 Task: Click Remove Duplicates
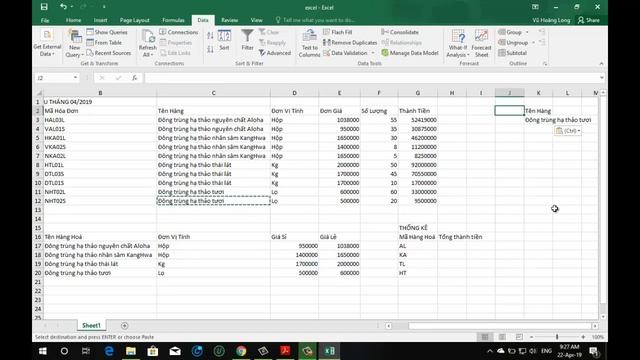(x=350, y=42)
